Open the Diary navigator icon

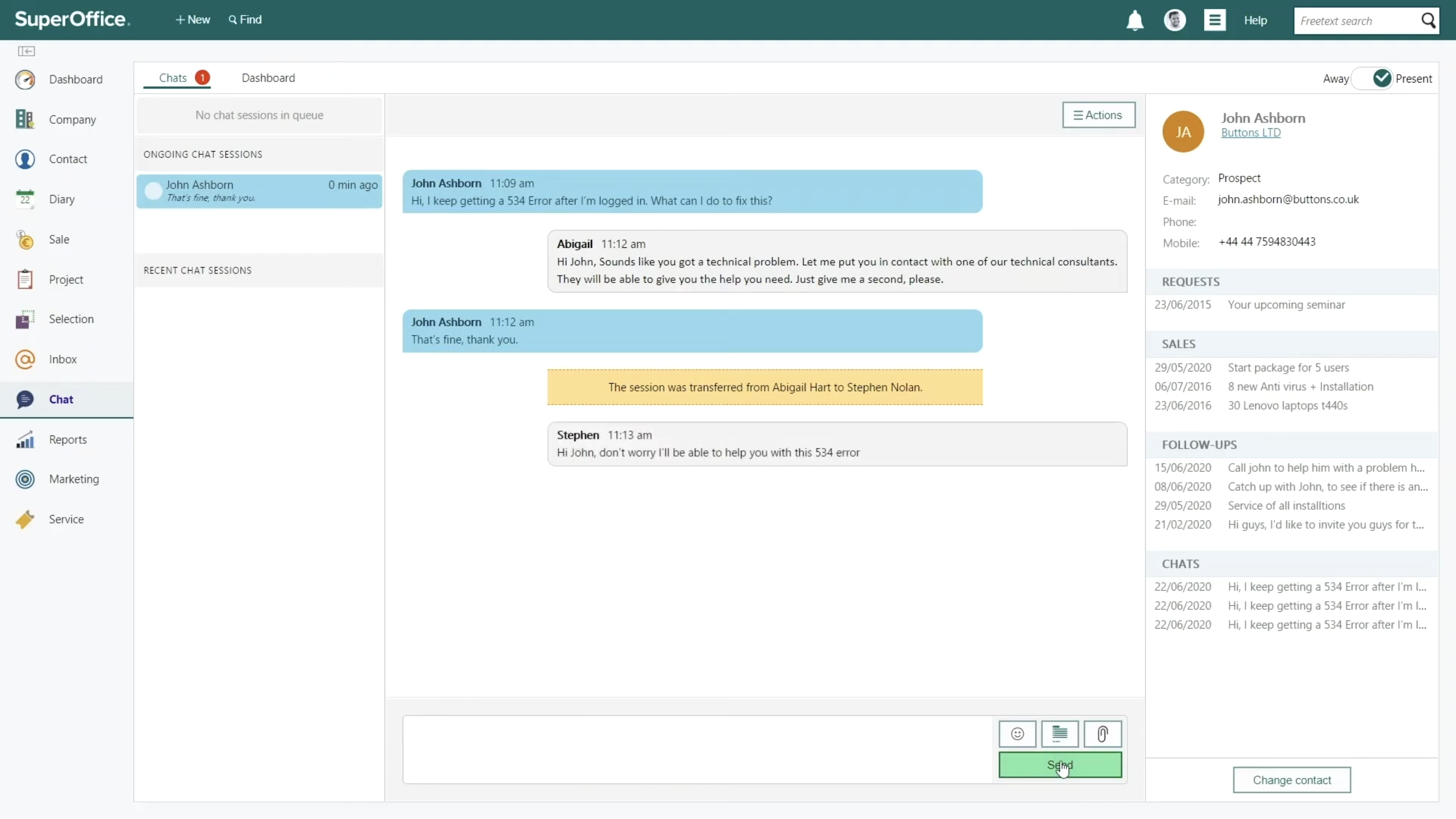pos(25,199)
